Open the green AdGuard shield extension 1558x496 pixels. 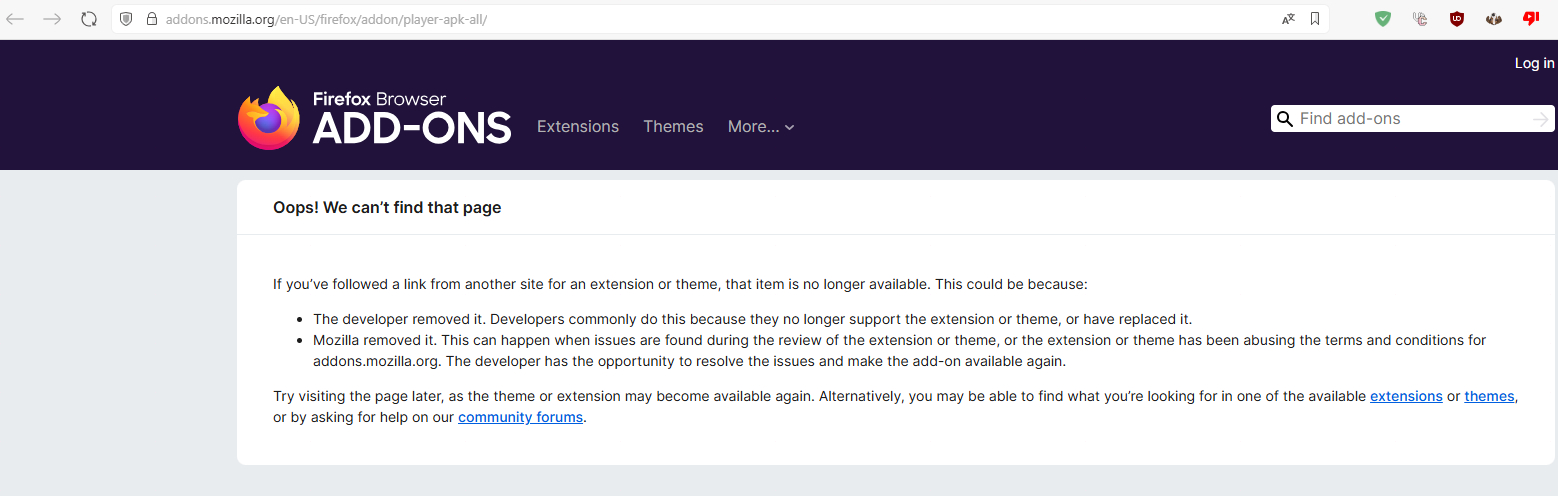click(x=1383, y=19)
